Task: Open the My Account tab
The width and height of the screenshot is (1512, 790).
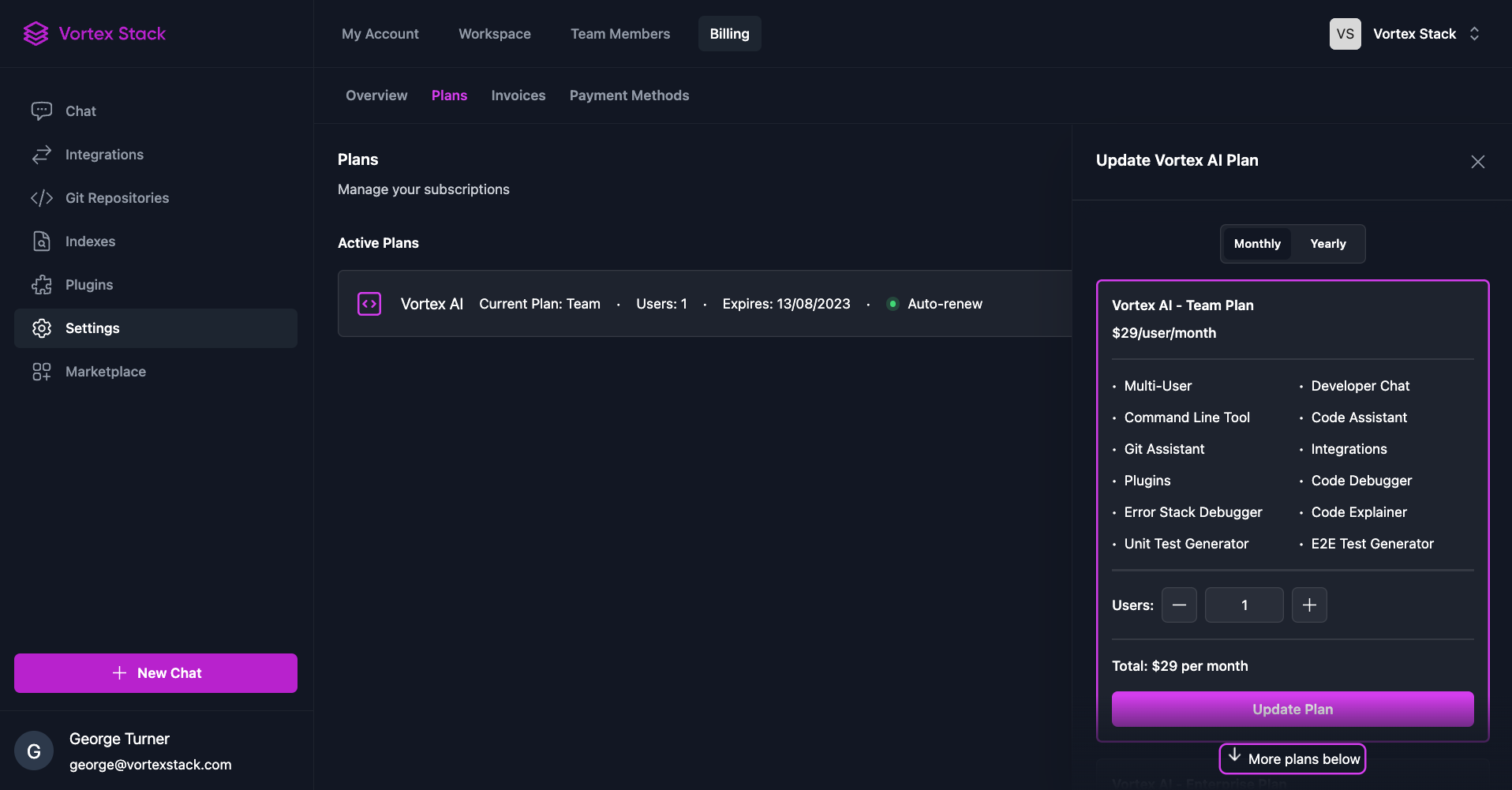Action: click(x=380, y=34)
